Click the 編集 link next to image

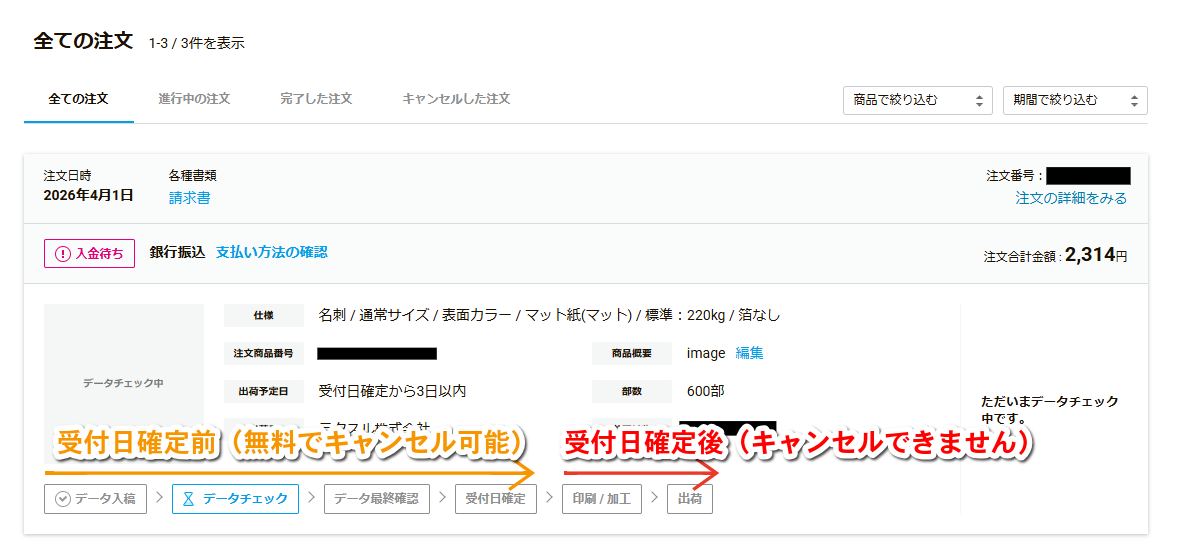point(749,353)
